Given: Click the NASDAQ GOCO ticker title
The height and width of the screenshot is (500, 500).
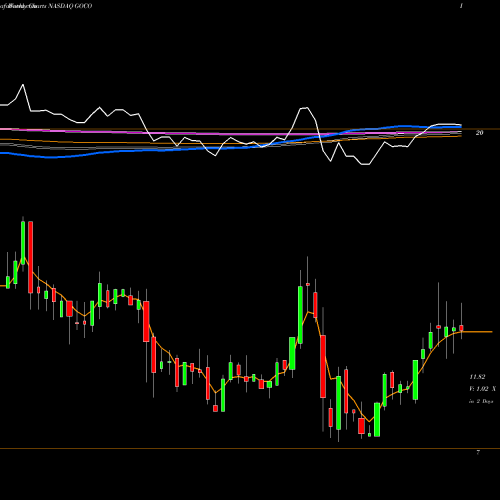Looking at the screenshot, I should pos(70,6).
